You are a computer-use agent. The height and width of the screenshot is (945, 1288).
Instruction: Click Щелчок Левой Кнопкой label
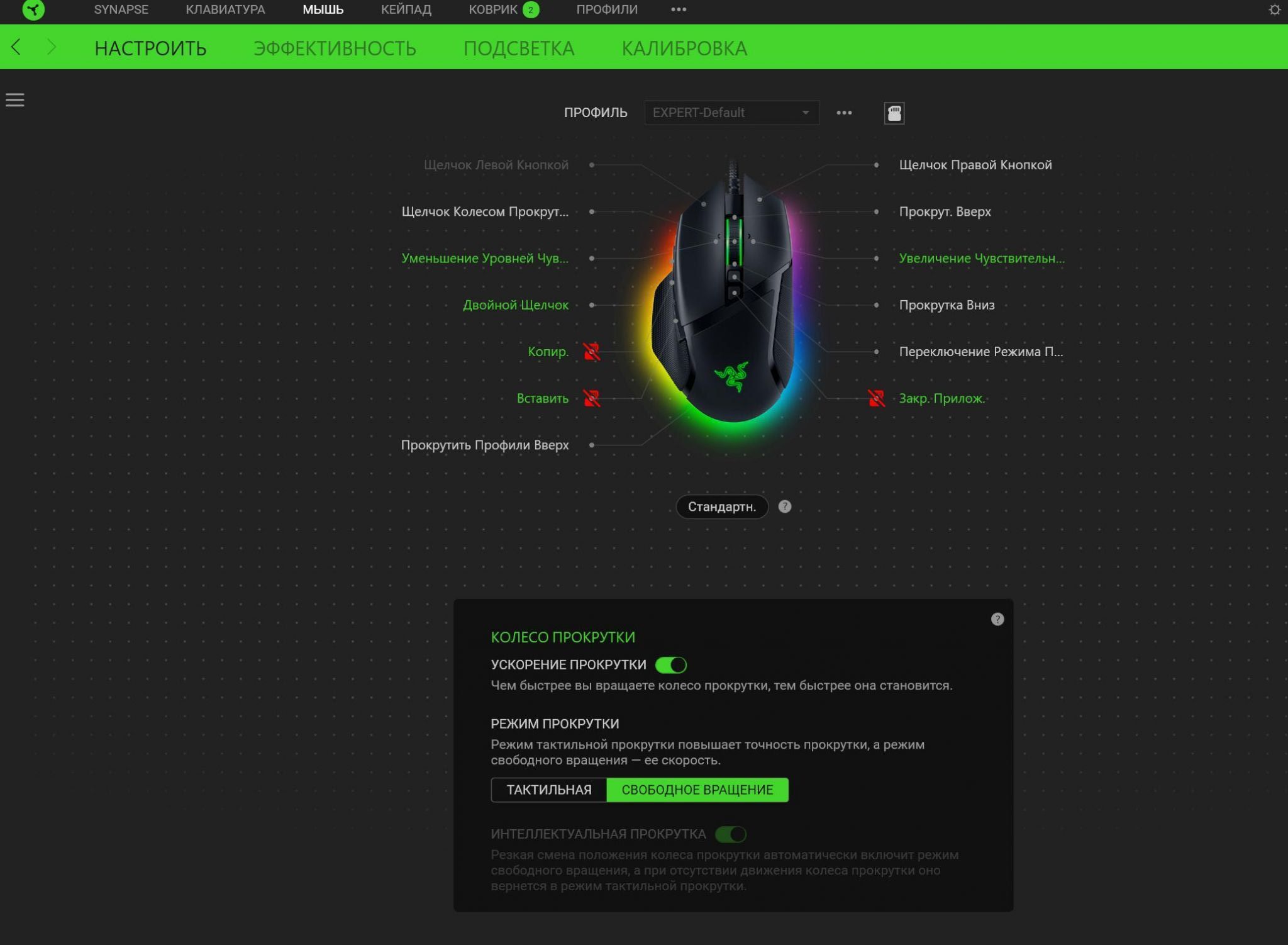point(496,165)
